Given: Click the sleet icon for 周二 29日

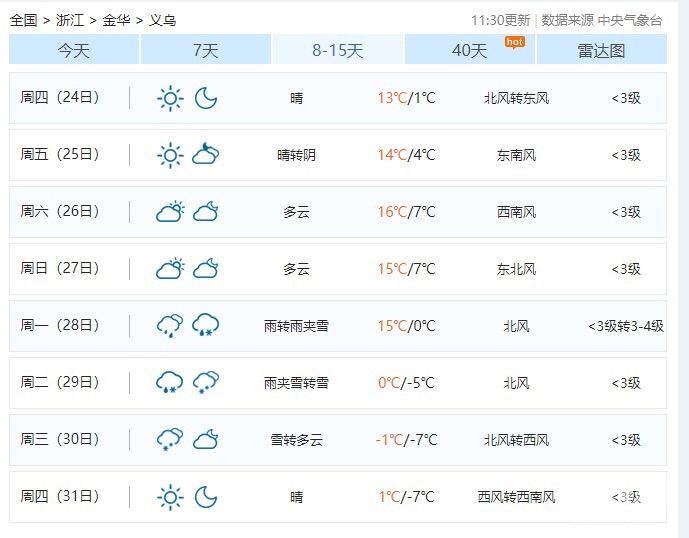Looking at the screenshot, I should coord(171,383).
